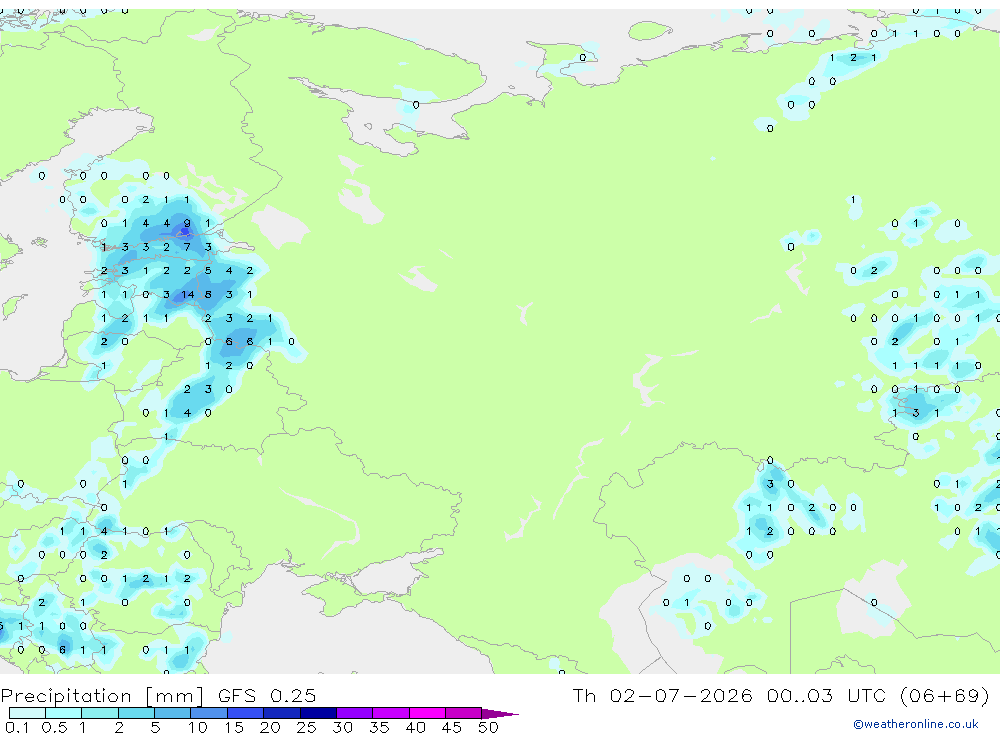This screenshot has height=733, width=1000.
Task: Pick the 10–15 mm legend color swatch
Action: pos(209,713)
